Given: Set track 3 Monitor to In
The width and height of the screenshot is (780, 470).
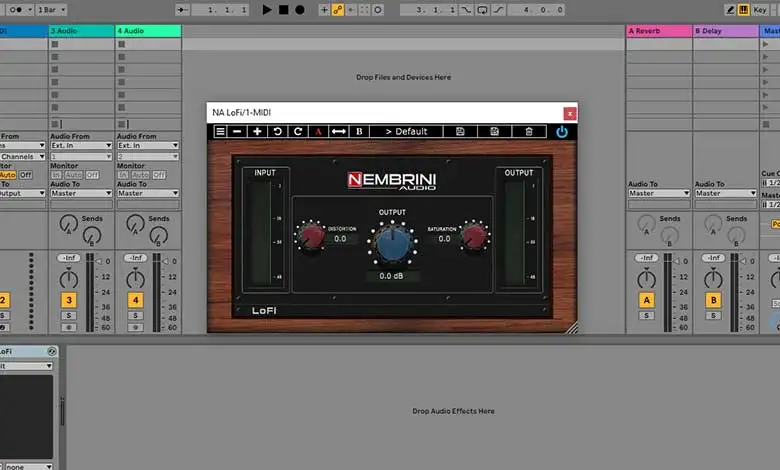Looking at the screenshot, I should [56, 175].
